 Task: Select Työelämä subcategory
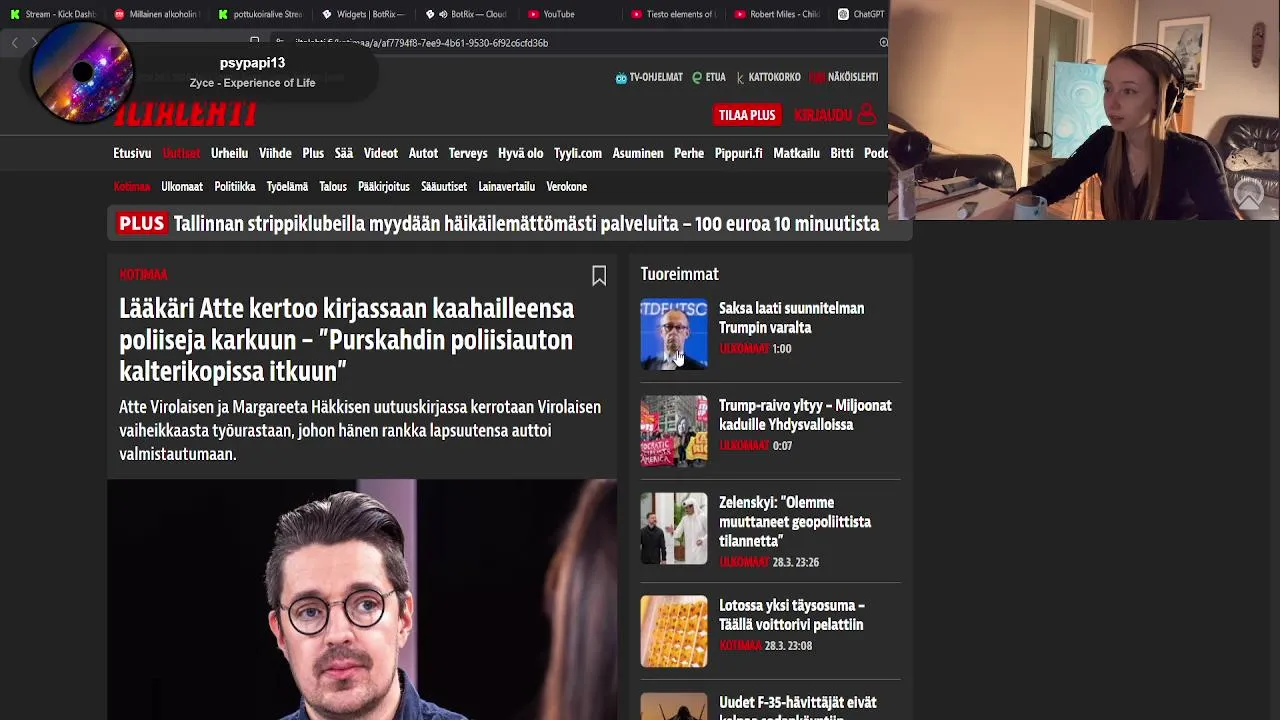(287, 187)
